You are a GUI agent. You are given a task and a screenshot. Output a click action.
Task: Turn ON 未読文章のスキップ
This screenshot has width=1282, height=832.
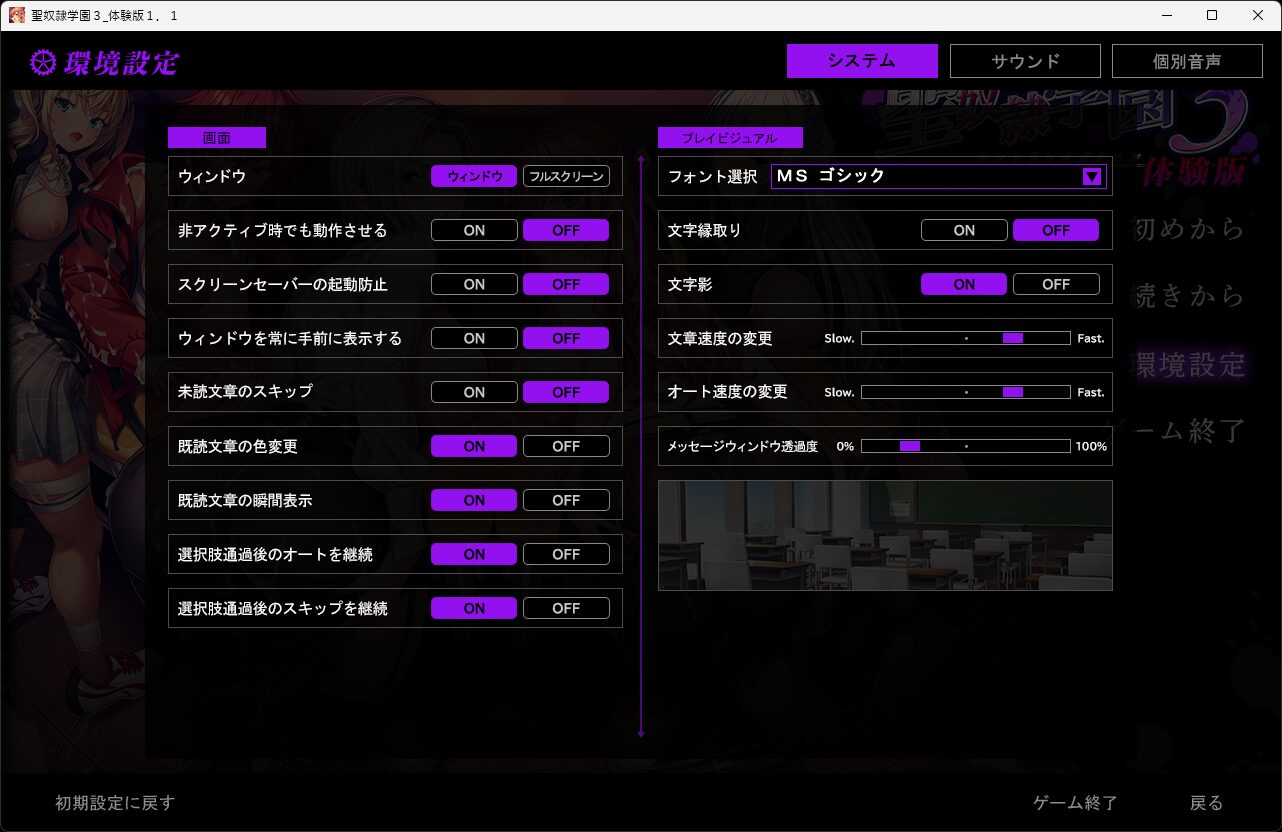(x=474, y=393)
